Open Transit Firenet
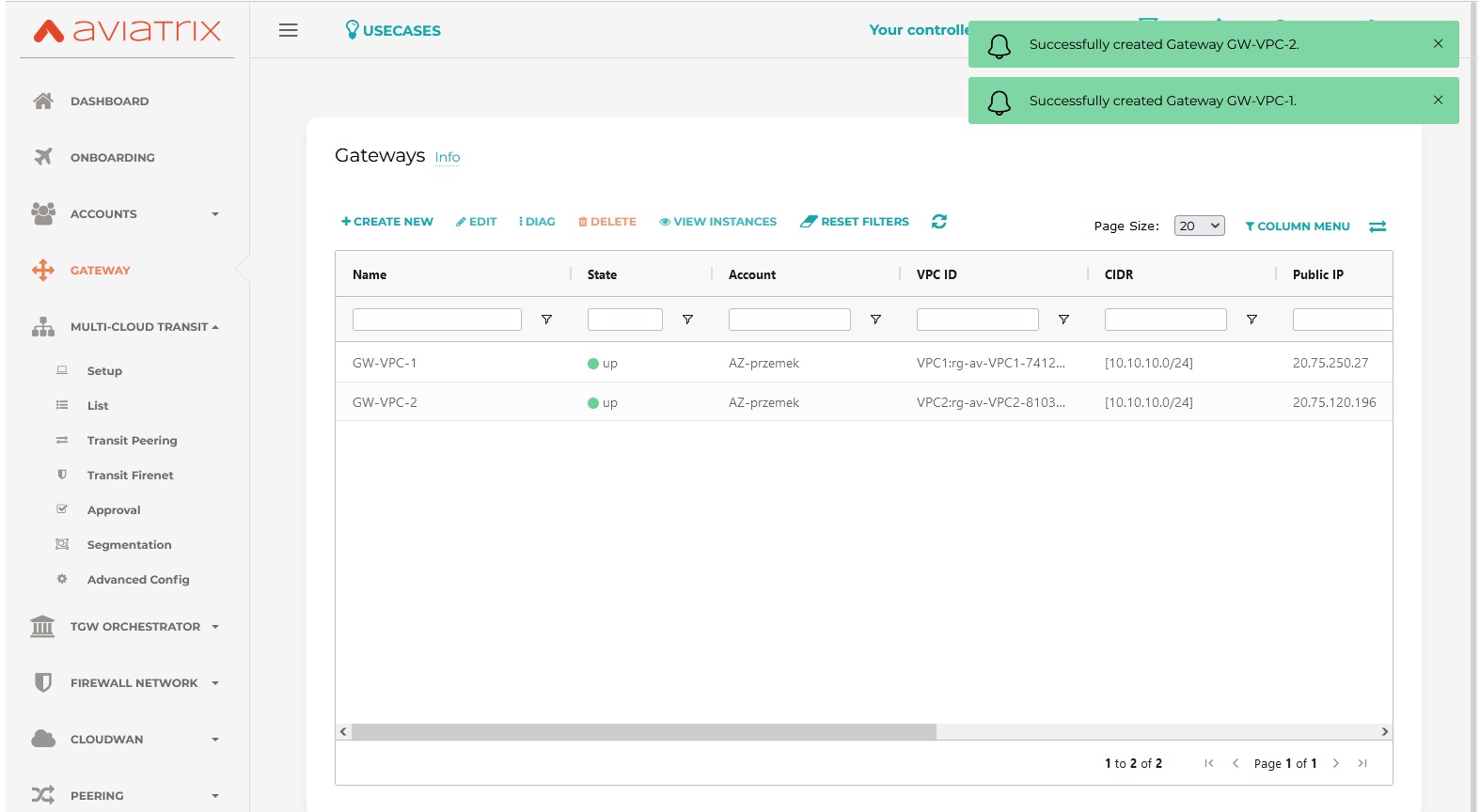The image size is (1480, 812). (130, 475)
